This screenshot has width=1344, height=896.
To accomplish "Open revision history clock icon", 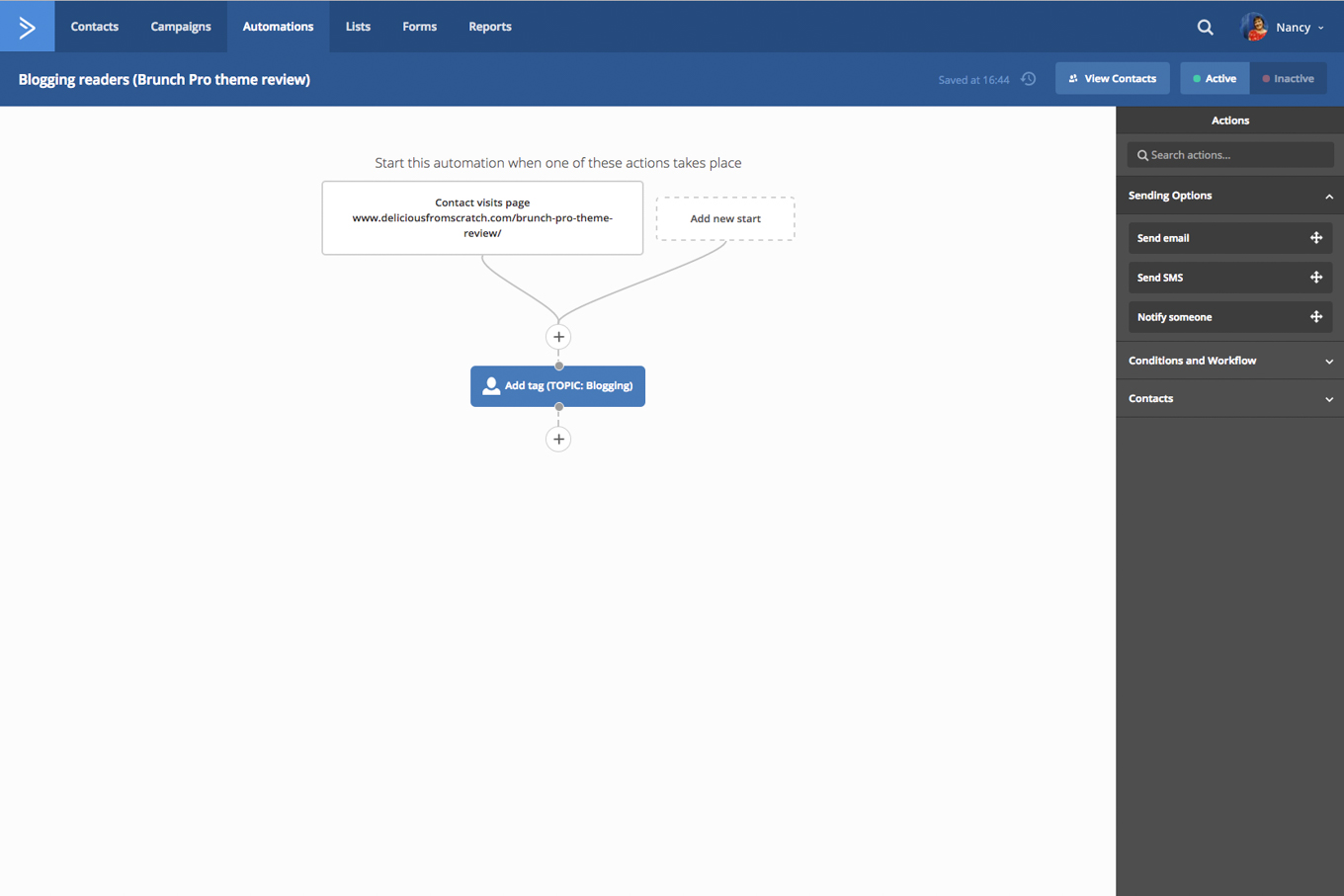I will [1029, 79].
